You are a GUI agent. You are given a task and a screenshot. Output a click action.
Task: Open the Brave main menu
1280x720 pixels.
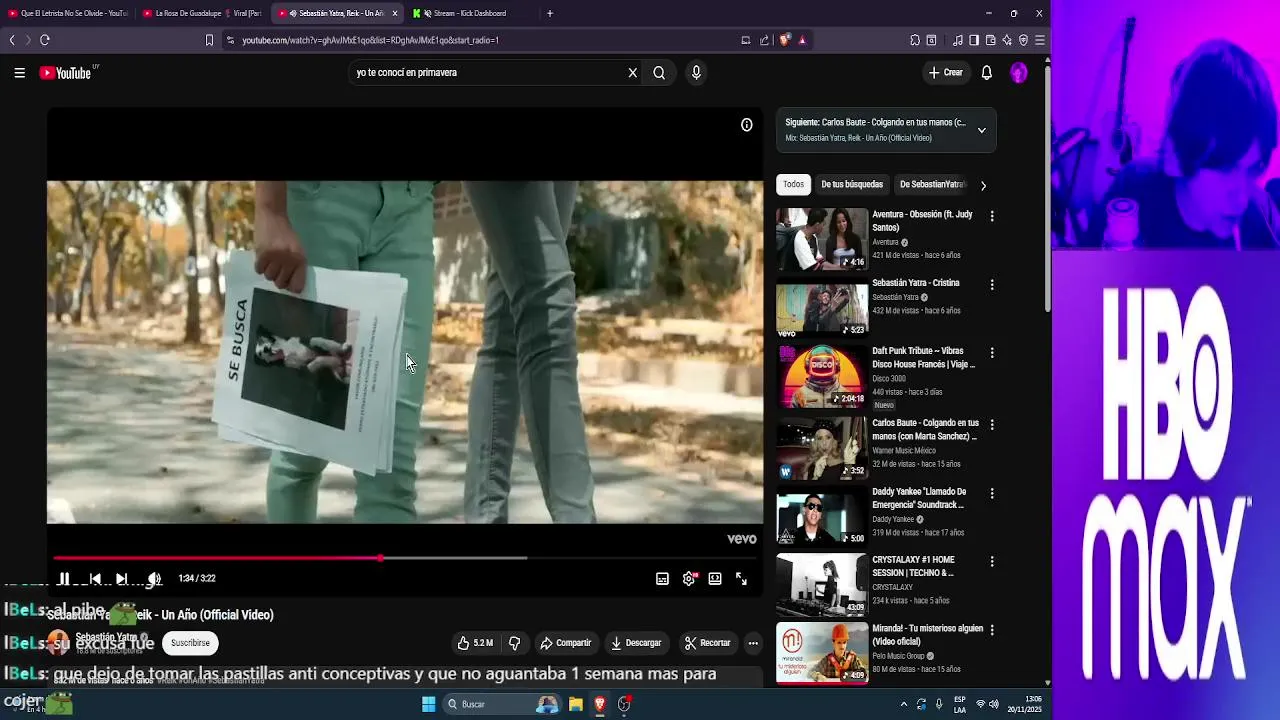tap(1040, 40)
